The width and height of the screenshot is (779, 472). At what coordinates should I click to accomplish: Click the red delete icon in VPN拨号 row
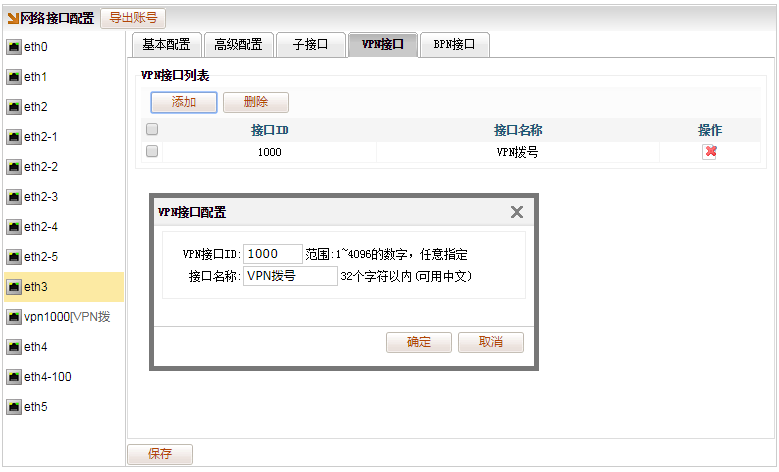(710, 152)
